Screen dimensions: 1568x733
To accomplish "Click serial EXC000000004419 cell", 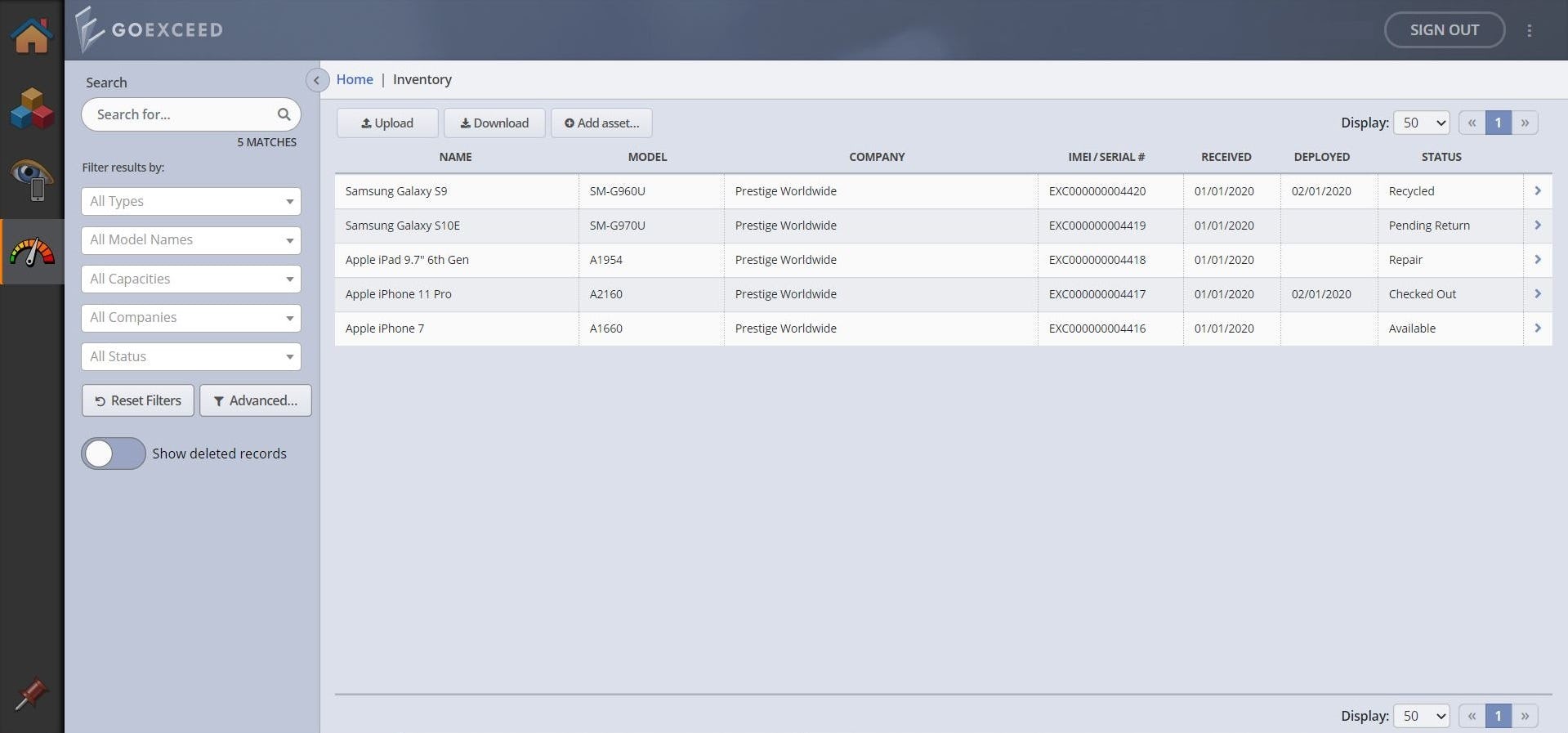I will click(1110, 225).
